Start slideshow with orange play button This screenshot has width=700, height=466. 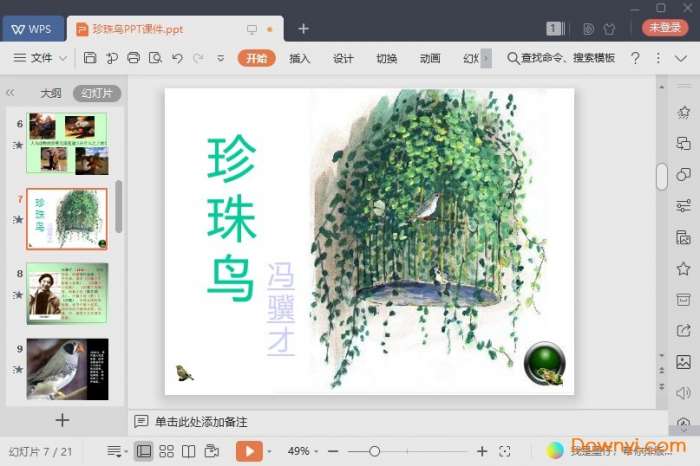click(249, 451)
